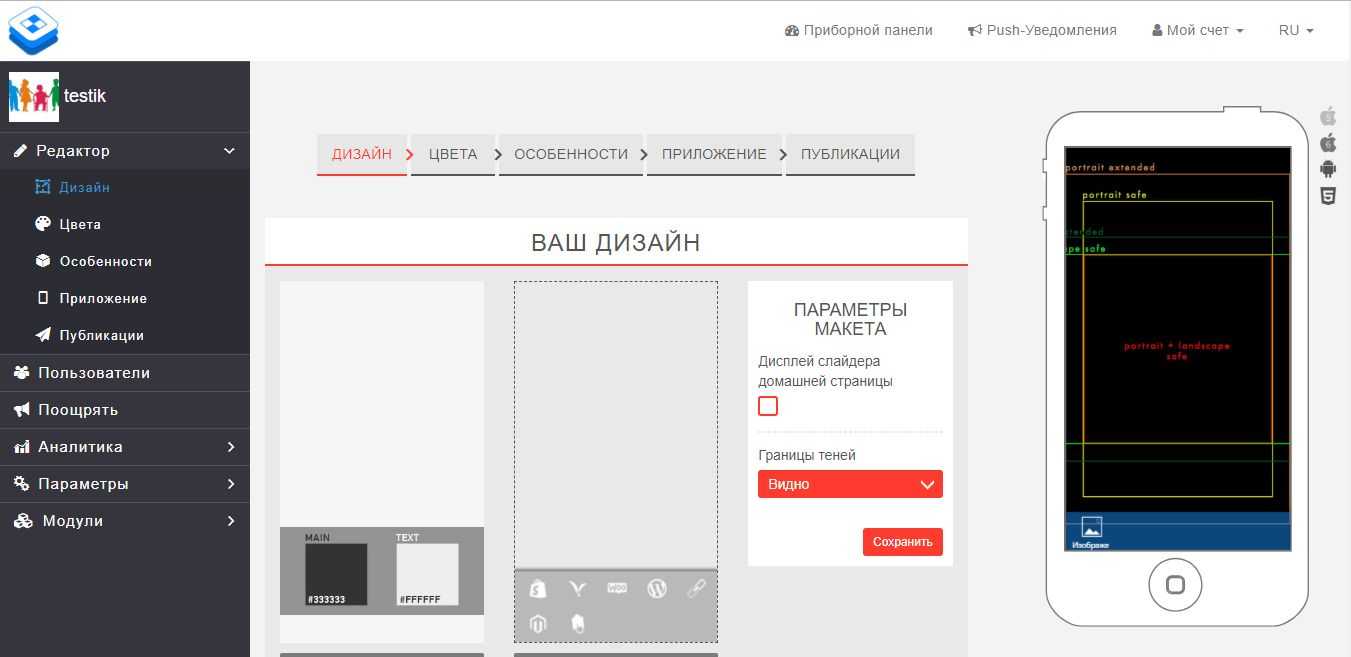Click the Shopify icon in the layout preview
The image size is (1351, 657).
(x=538, y=589)
